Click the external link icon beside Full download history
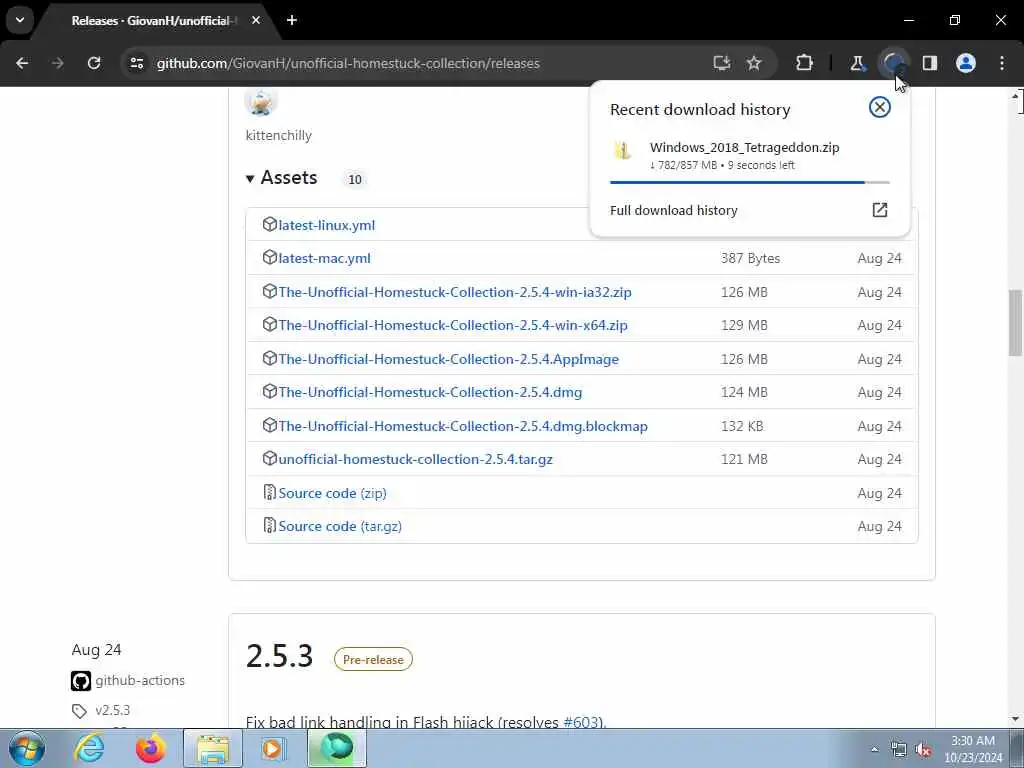The image size is (1024, 768). [x=880, y=210]
